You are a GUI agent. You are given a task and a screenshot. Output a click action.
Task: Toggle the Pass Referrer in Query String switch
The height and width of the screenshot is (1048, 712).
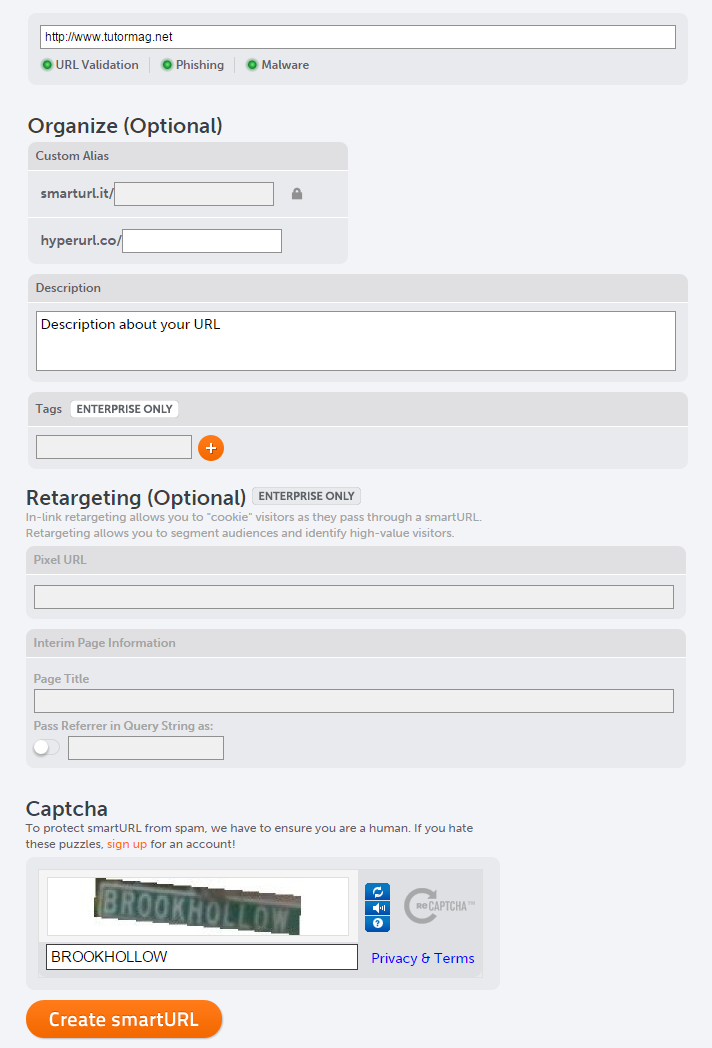(46, 747)
